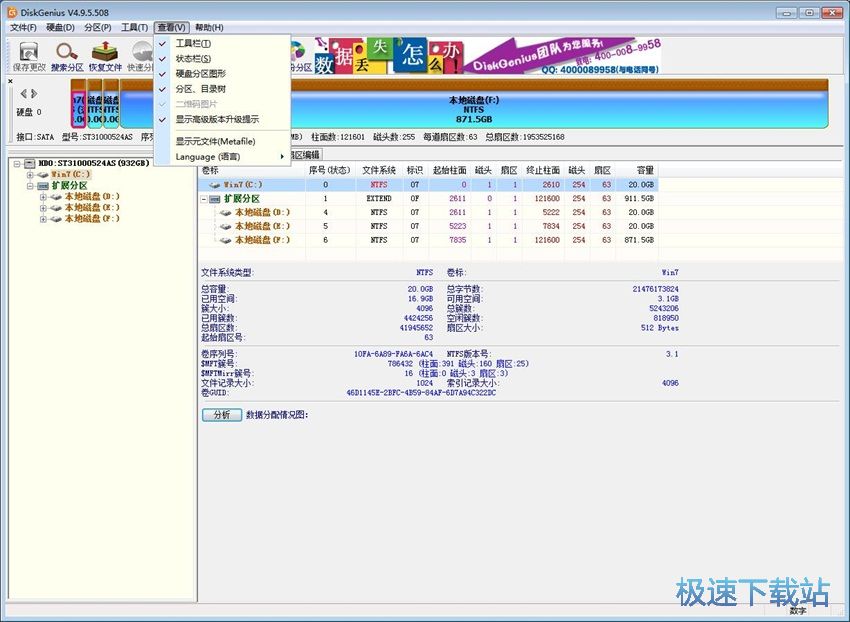Screen dimensions: 850x622
Task: Expand the Win7 (C:) tree node
Action: 30,175
